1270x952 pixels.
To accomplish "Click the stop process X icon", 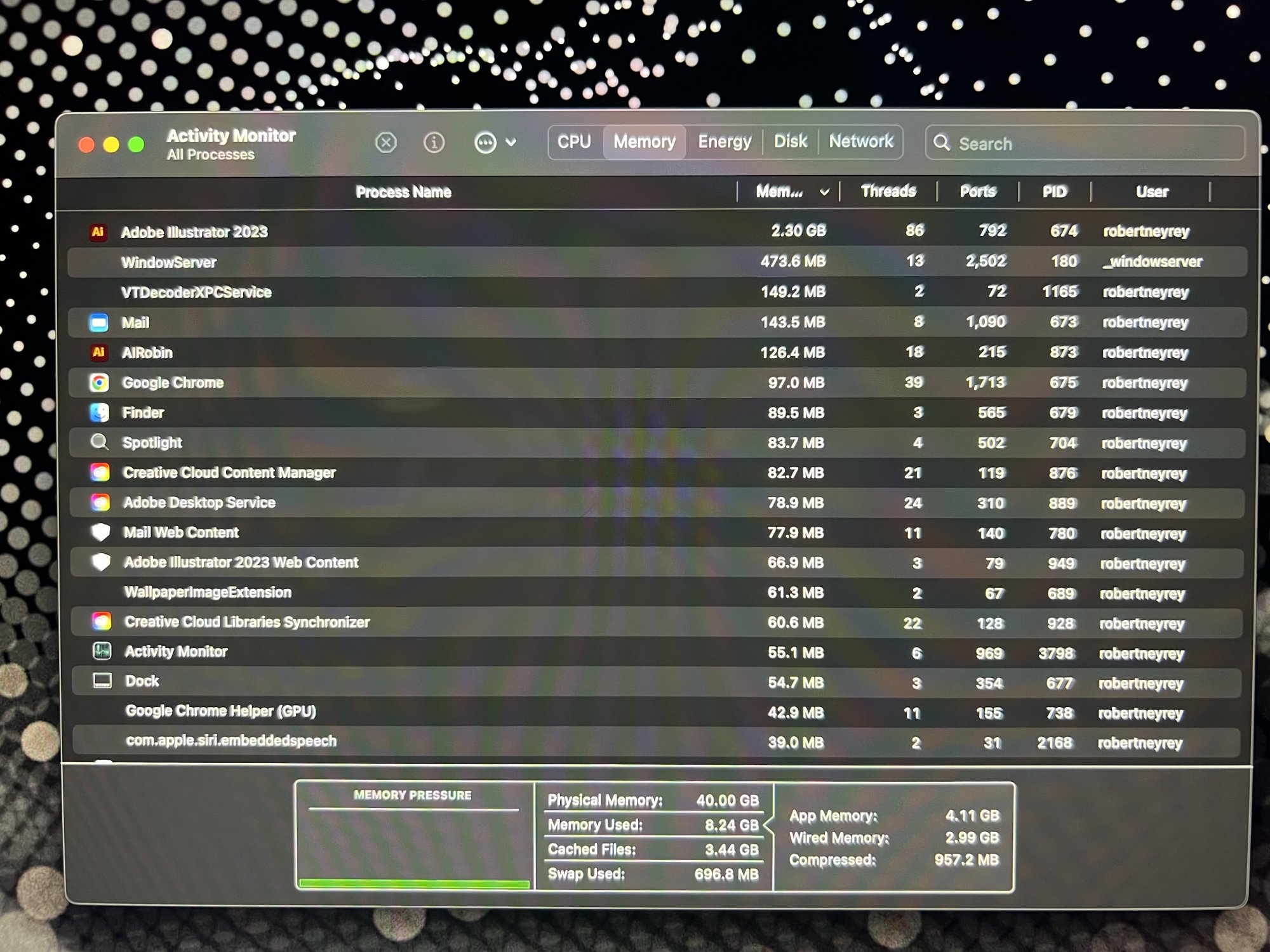I will (x=385, y=142).
